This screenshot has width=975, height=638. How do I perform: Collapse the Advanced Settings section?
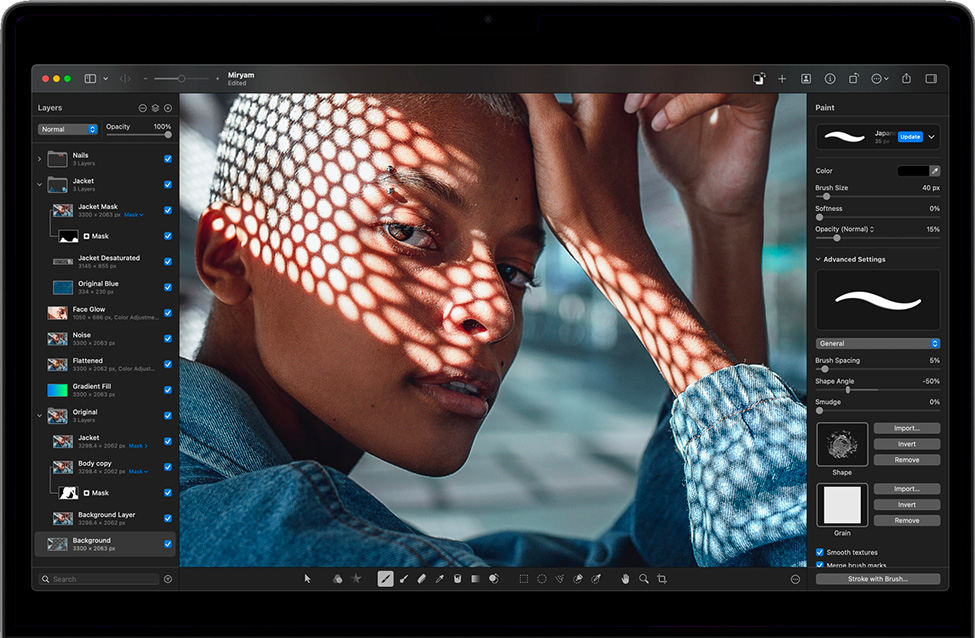(819, 259)
